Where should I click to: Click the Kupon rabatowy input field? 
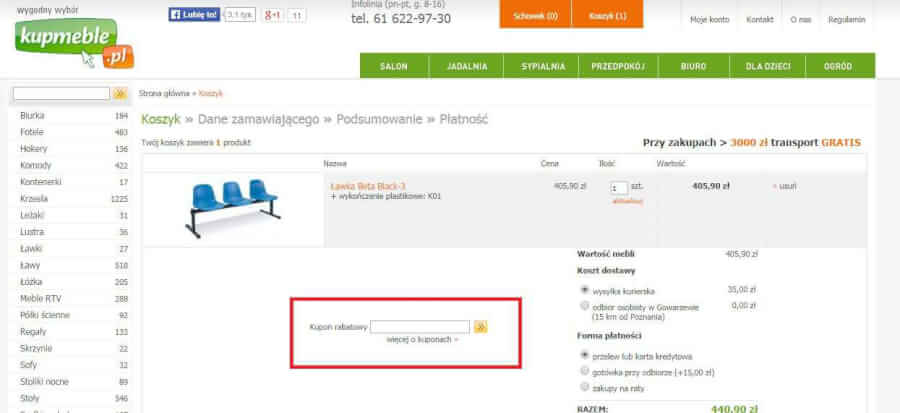pos(420,327)
